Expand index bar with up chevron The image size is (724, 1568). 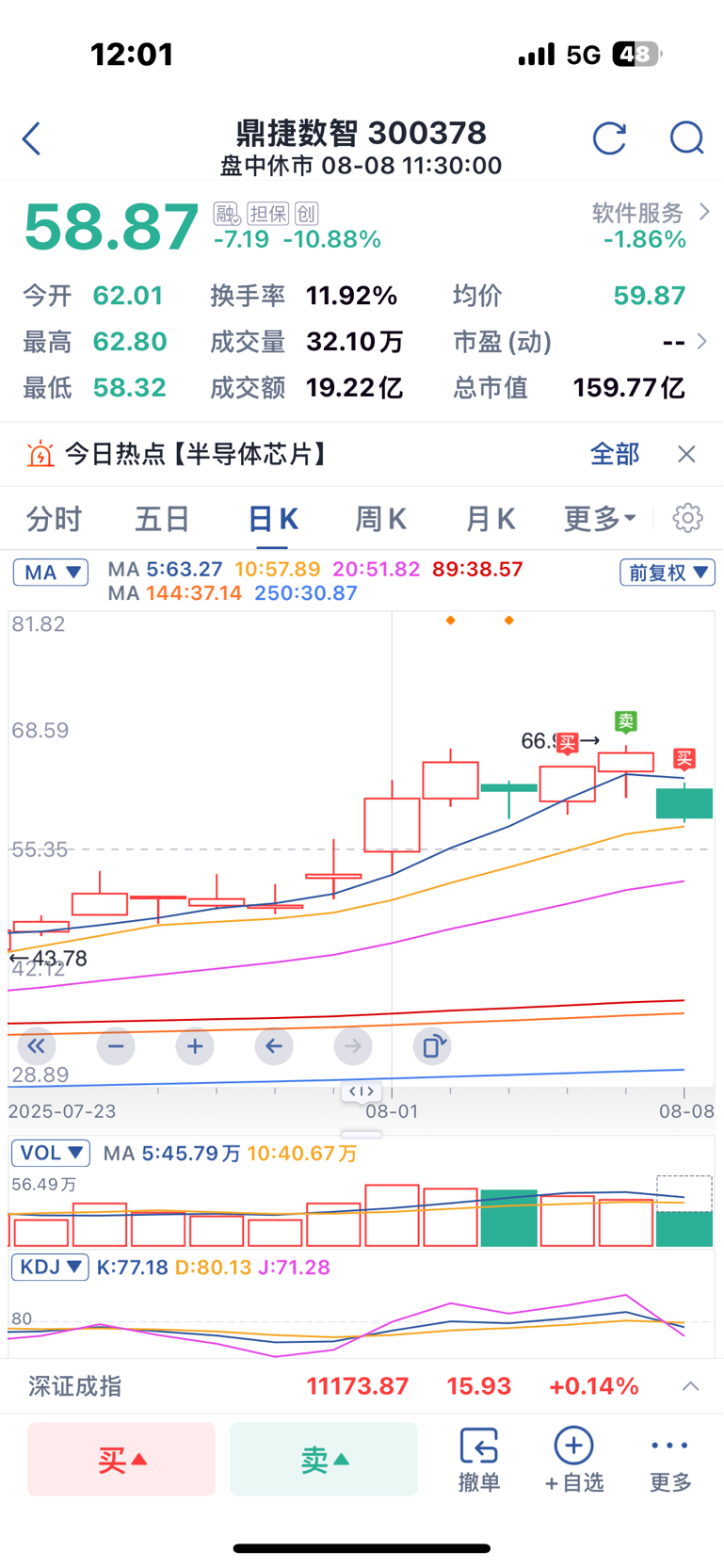(x=690, y=1386)
